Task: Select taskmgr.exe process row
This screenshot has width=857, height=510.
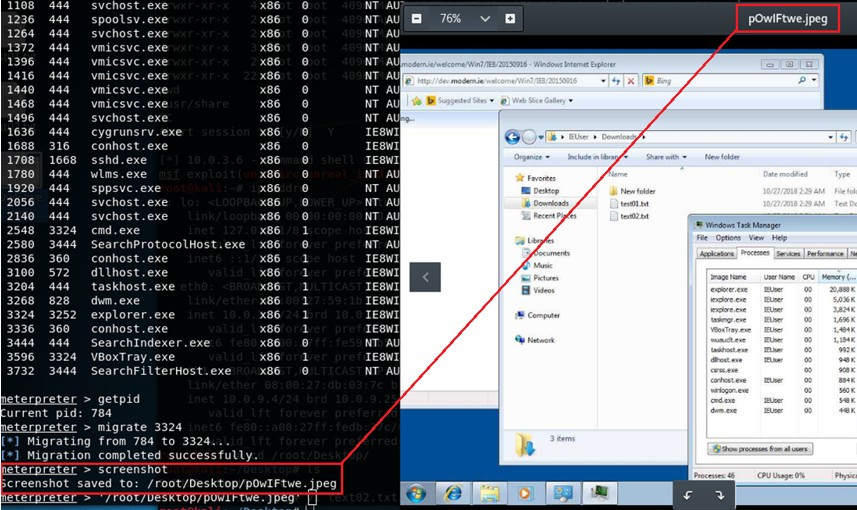Action: 782,320
